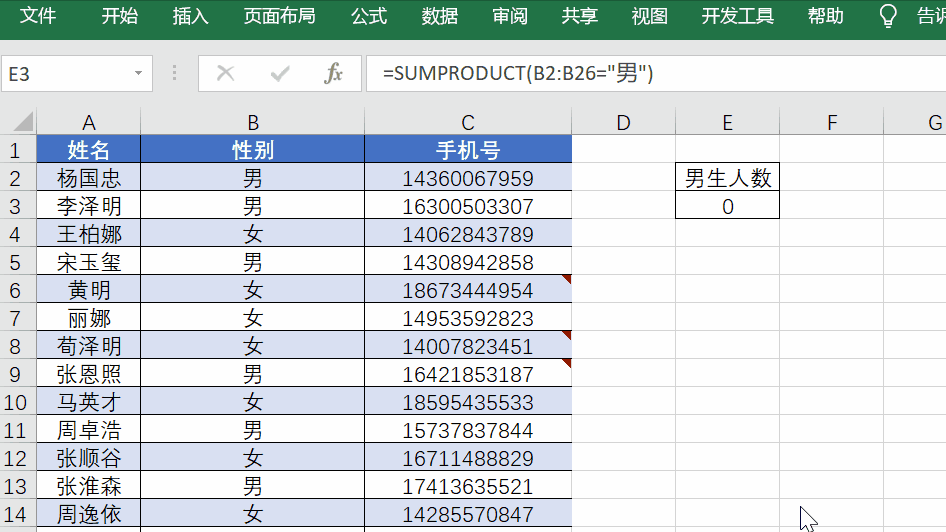Click the Select All triangle corner

24,122
